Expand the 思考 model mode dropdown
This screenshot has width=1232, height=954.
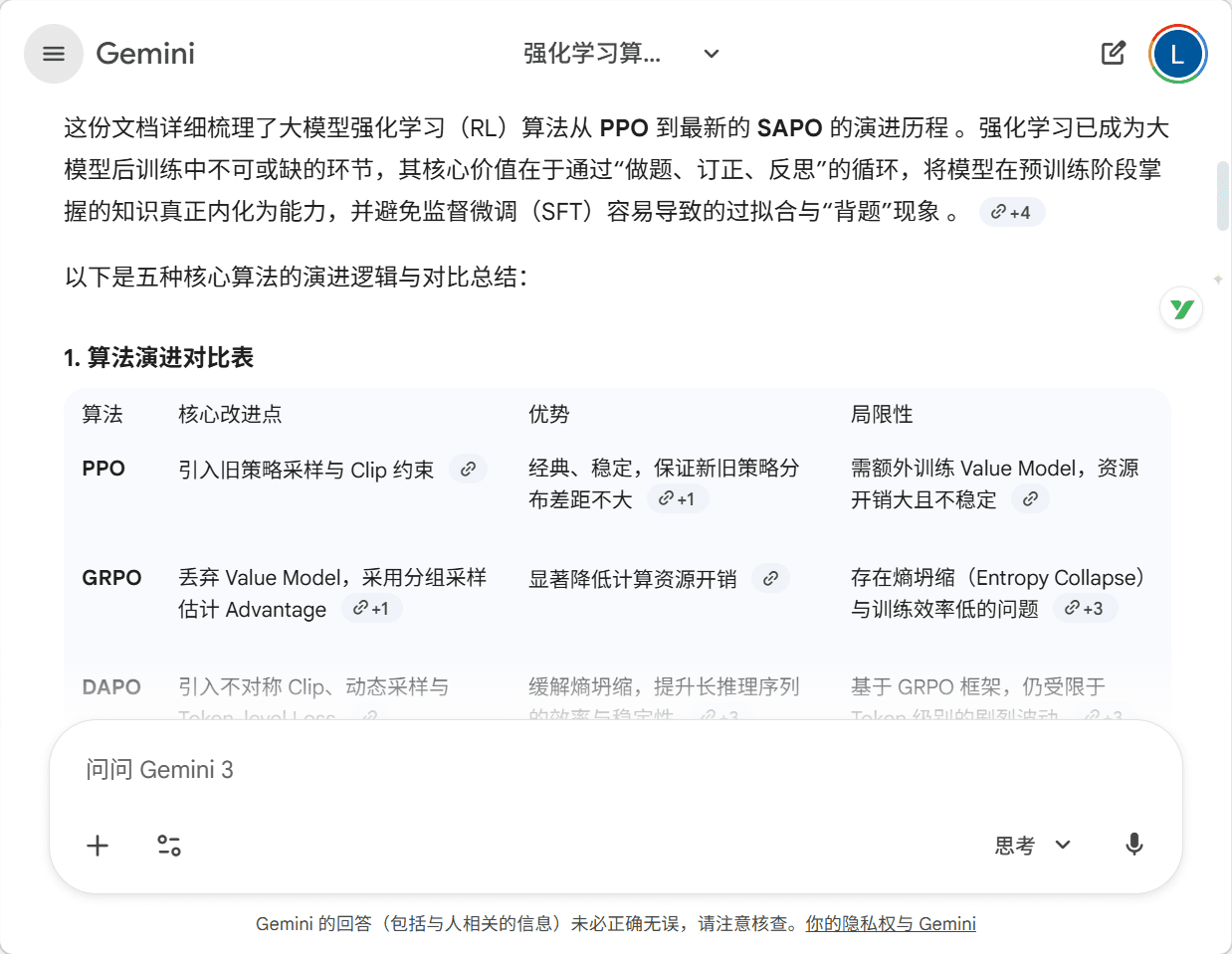pyautogui.click(x=1033, y=846)
